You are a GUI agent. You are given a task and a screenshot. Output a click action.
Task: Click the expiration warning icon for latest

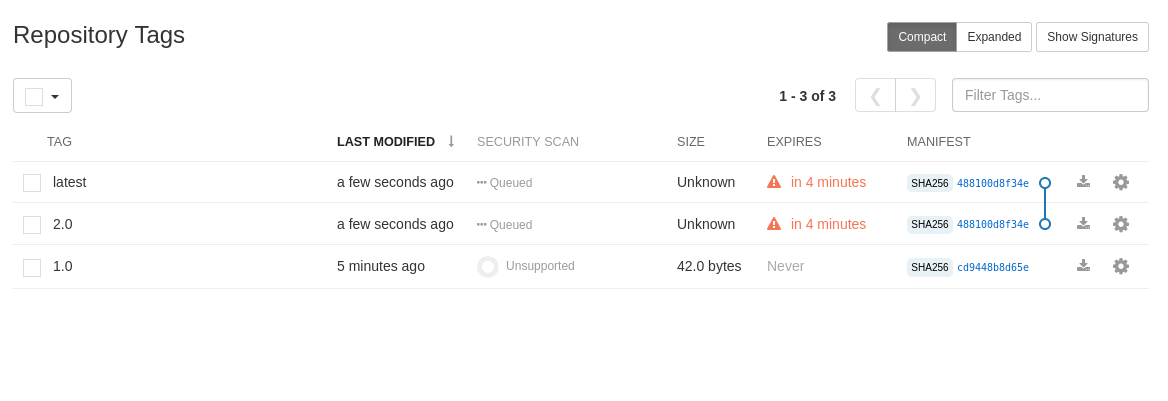[x=774, y=182]
